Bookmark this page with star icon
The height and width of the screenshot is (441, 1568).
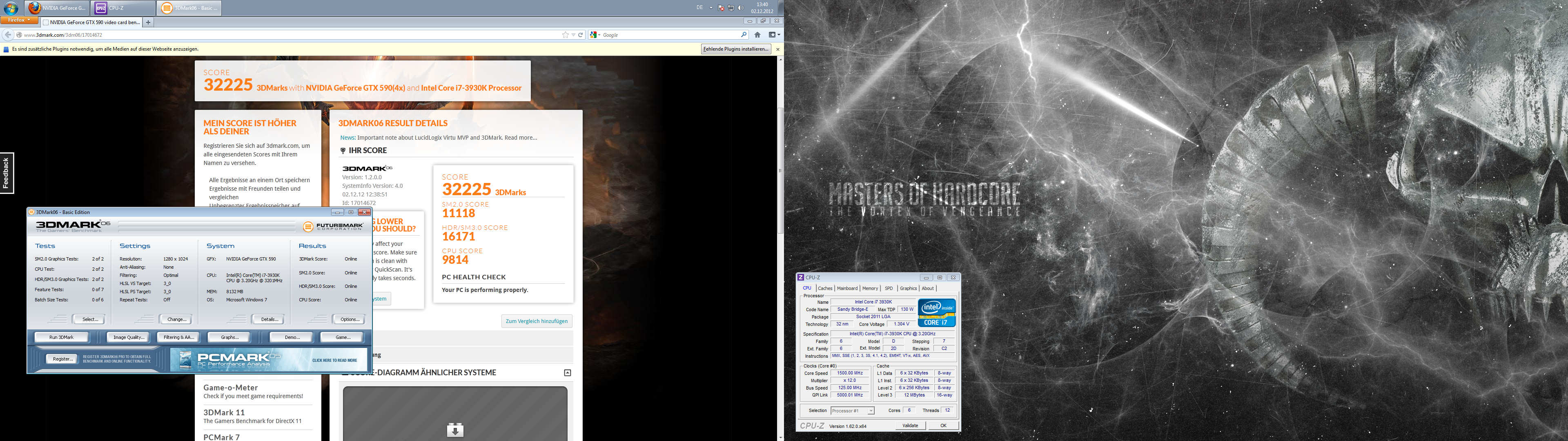[566, 35]
